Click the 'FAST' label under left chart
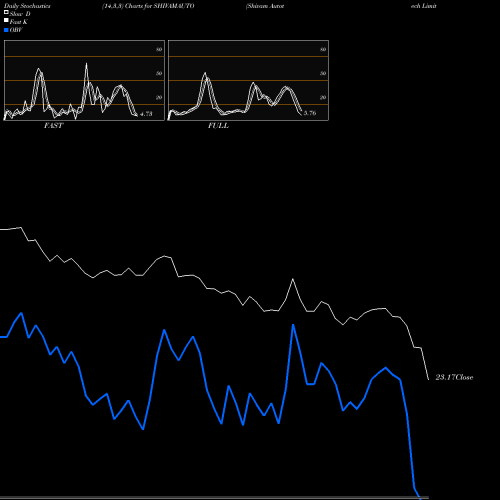This screenshot has height=500, width=500. (x=53, y=126)
